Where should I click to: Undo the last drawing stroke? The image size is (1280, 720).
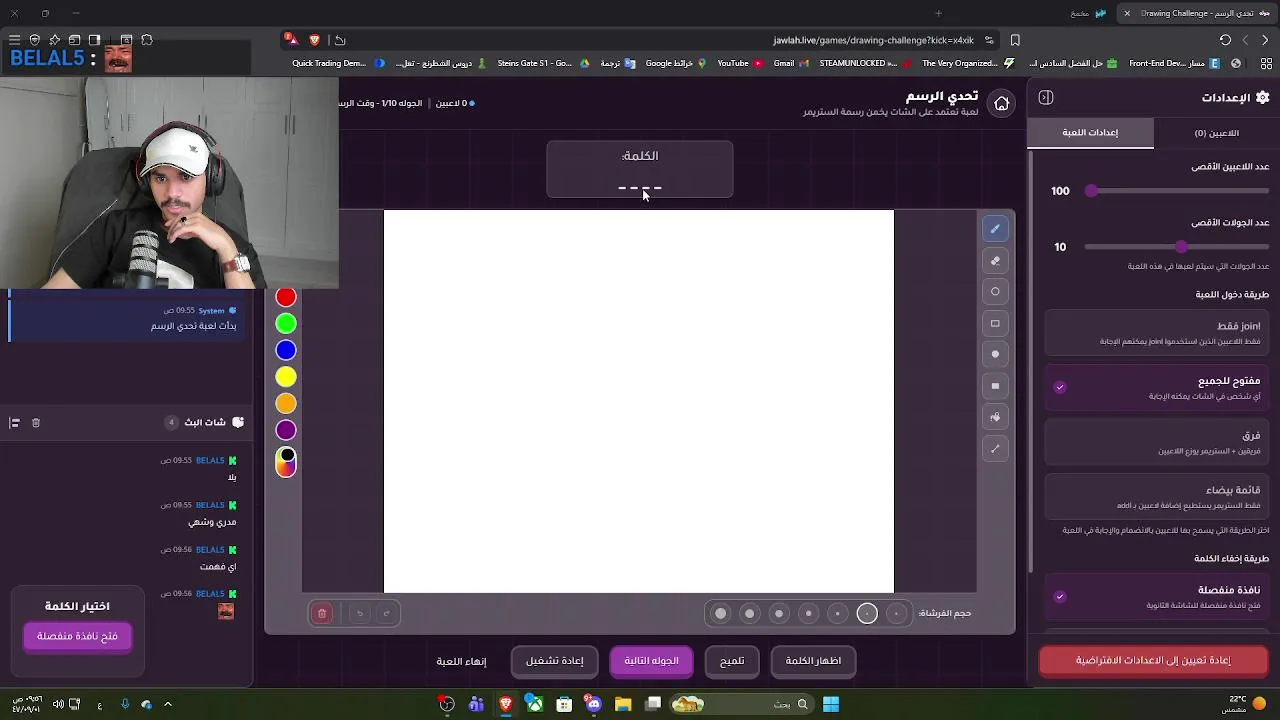pos(360,613)
